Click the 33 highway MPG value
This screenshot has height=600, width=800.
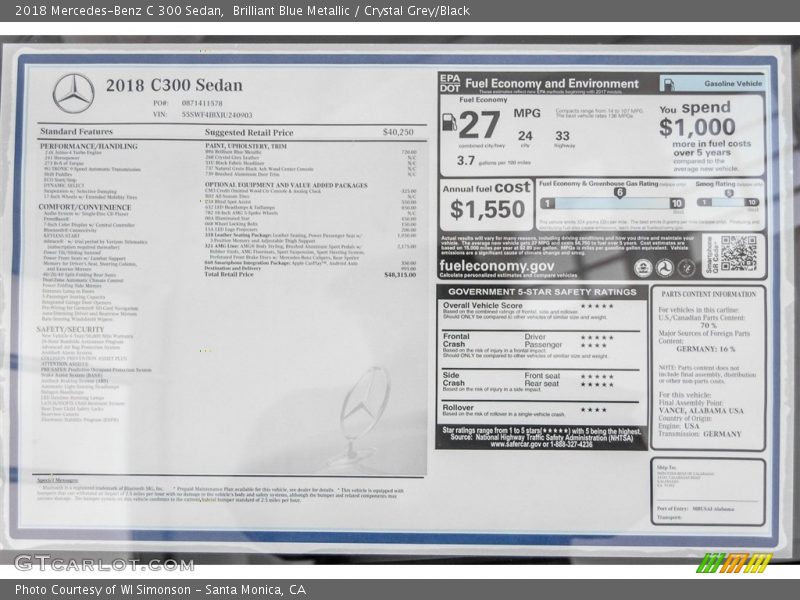coord(562,136)
